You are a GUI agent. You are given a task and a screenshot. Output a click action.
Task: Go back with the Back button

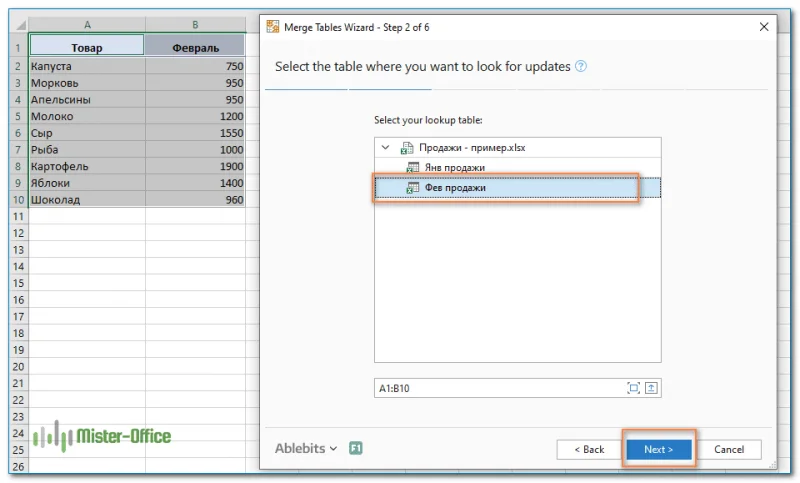(587, 449)
